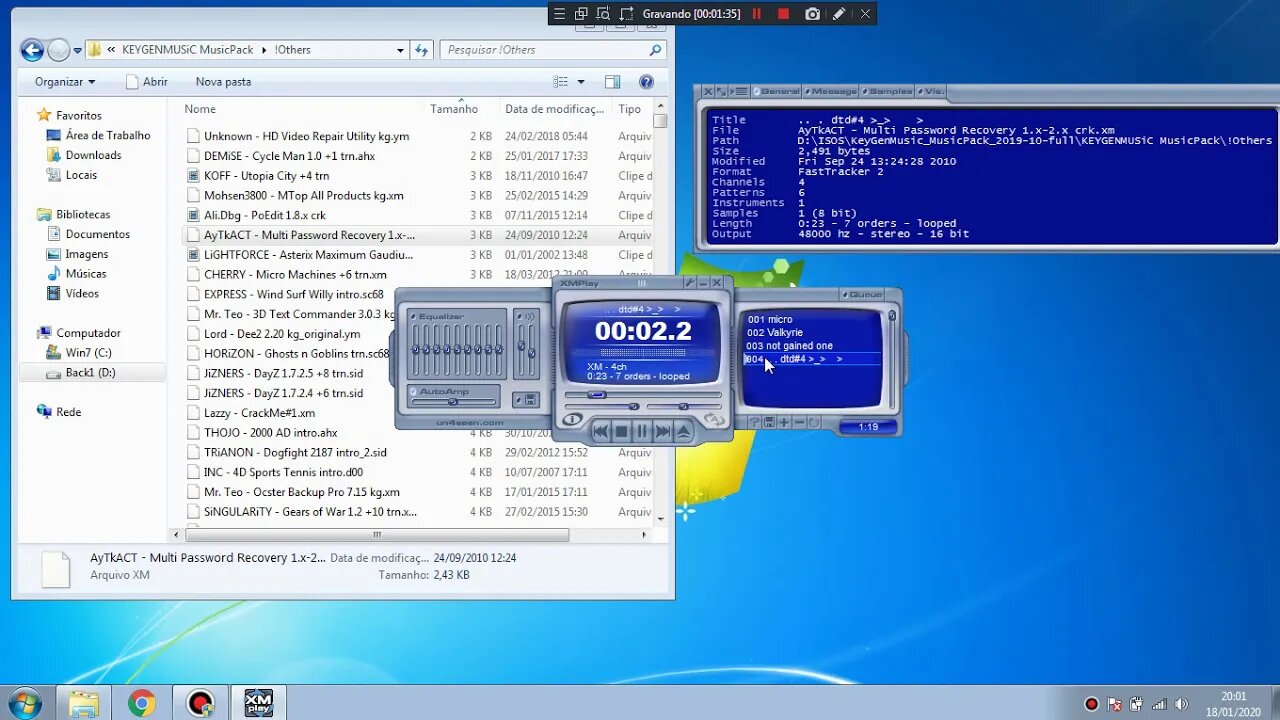Take a screenshot with recorder camera icon
Viewport: 1280px width, 720px height.
[812, 14]
